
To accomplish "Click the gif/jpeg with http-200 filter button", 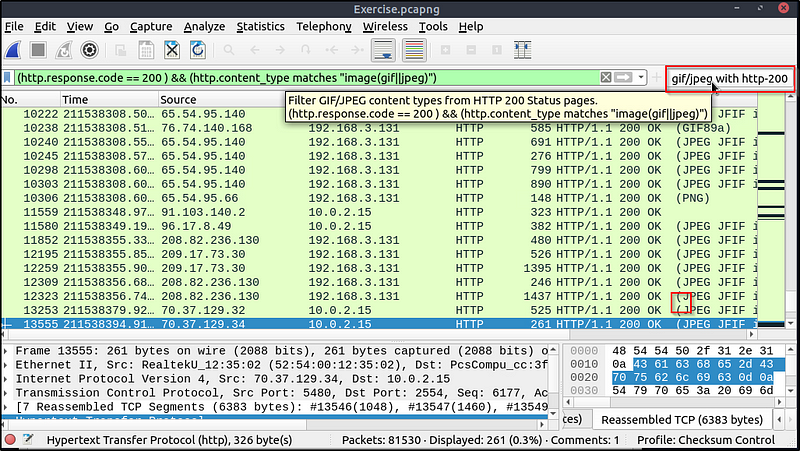I will (729, 78).
